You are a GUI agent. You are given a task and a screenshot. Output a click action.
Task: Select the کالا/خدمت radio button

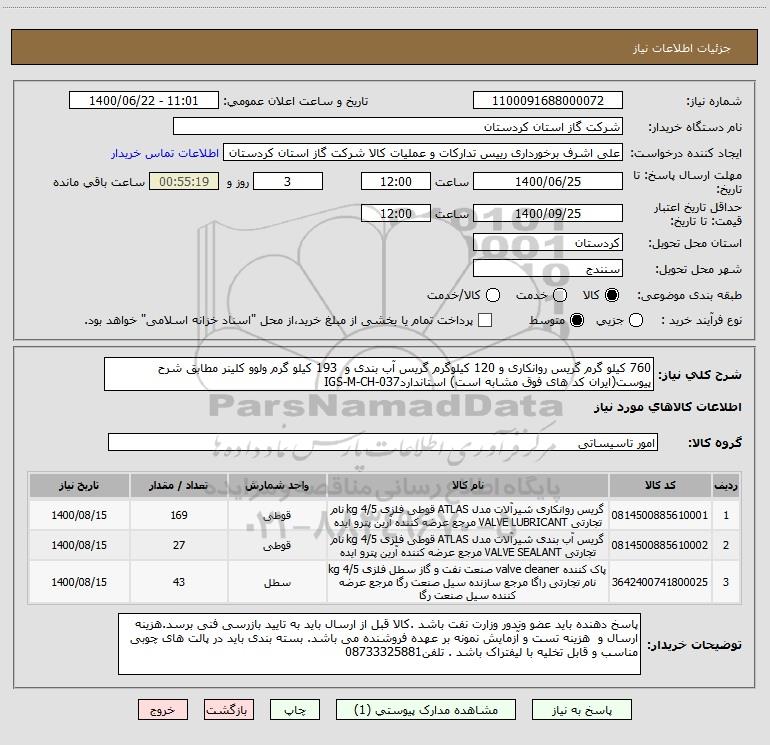tap(493, 295)
